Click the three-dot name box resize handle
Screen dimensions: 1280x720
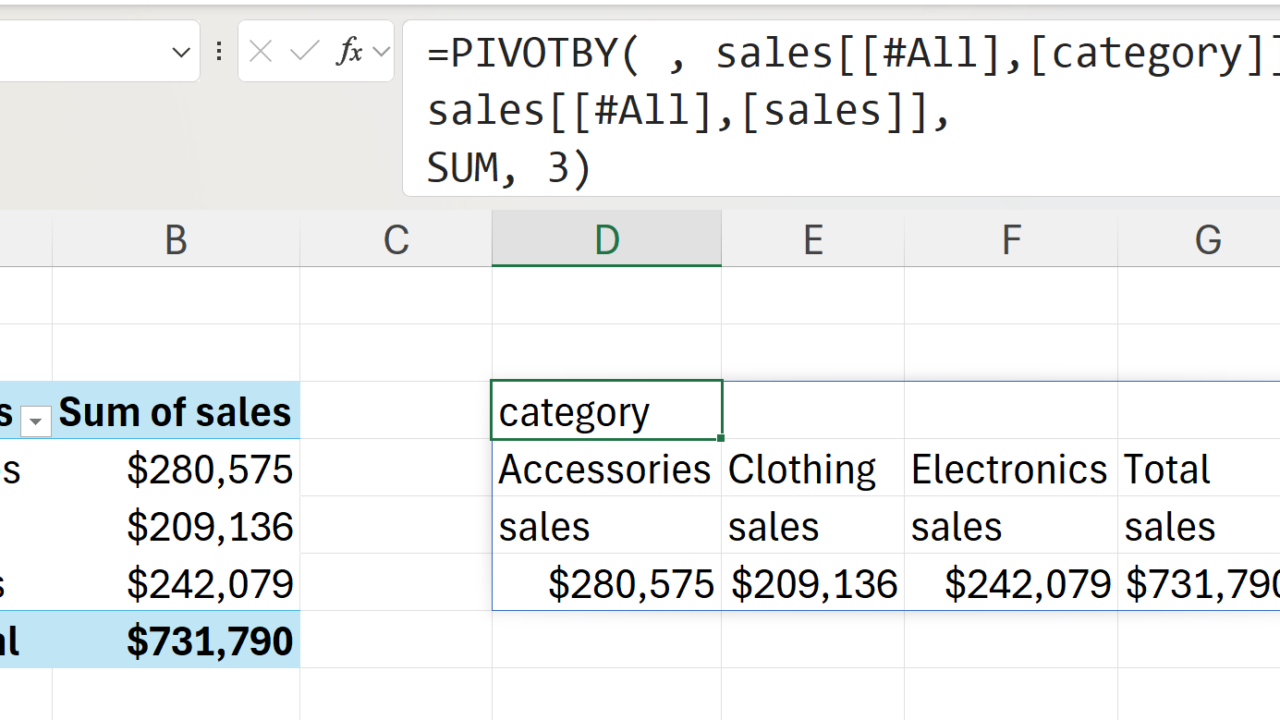click(219, 52)
